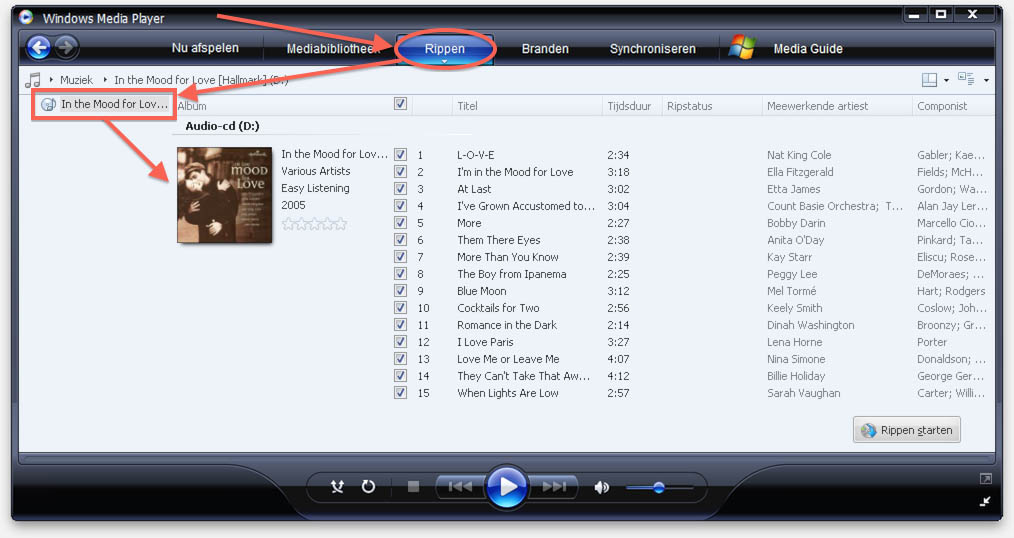This screenshot has width=1014, height=538.
Task: Click the full screen view icon
Action: point(986,479)
